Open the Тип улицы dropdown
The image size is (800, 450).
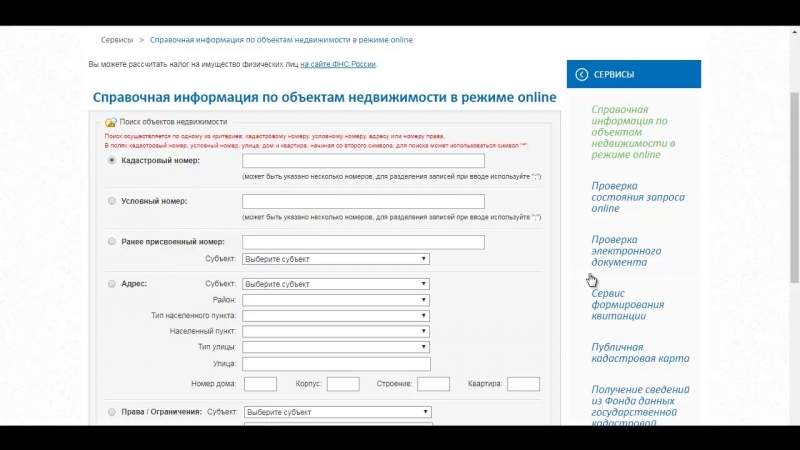[x=336, y=347]
